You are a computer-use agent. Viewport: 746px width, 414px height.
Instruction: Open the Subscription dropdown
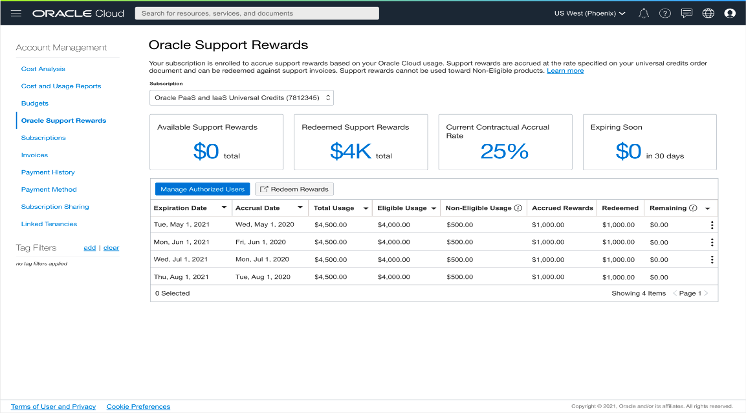tap(241, 98)
